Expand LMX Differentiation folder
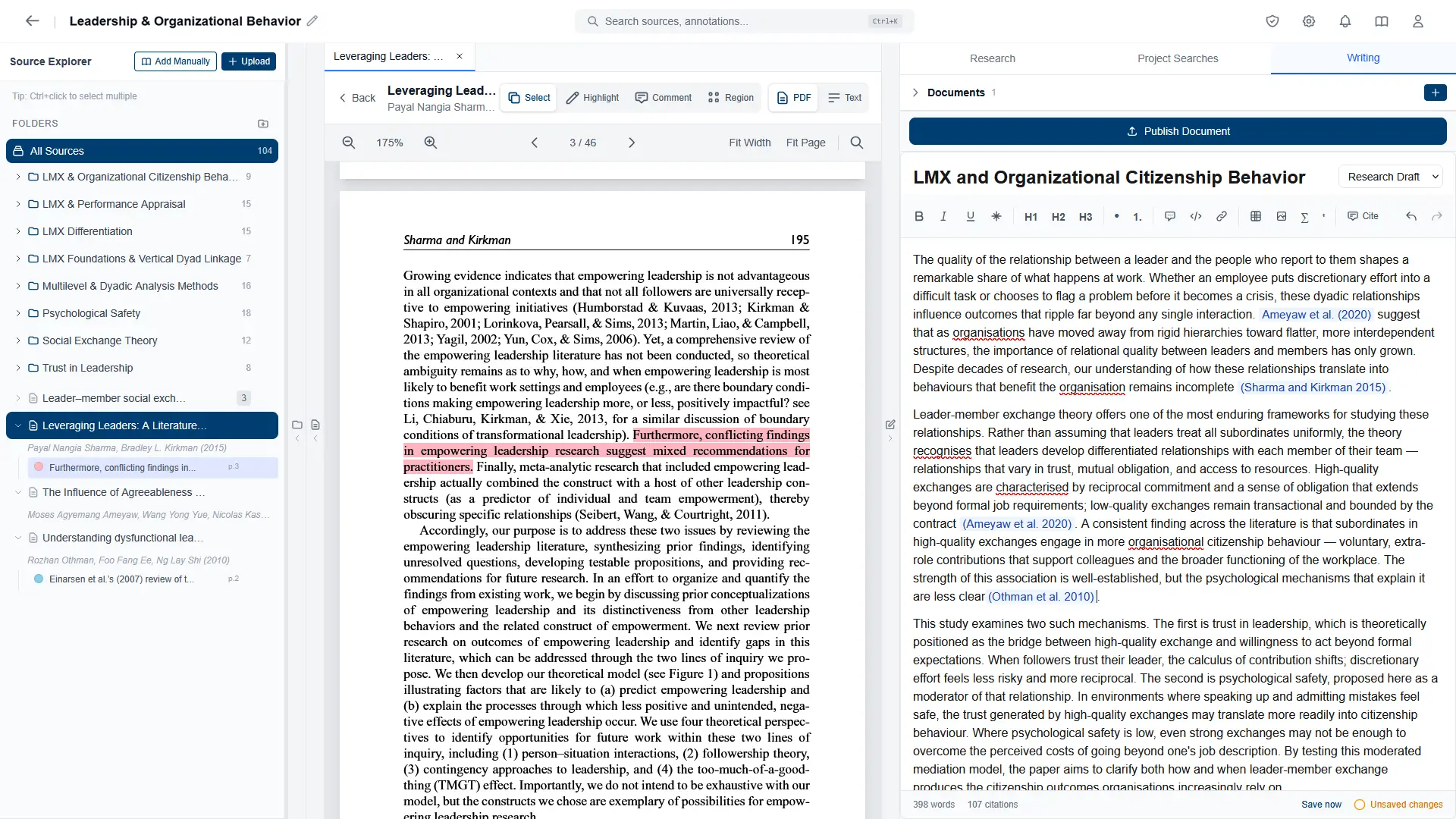The image size is (1456, 819). pyautogui.click(x=18, y=231)
